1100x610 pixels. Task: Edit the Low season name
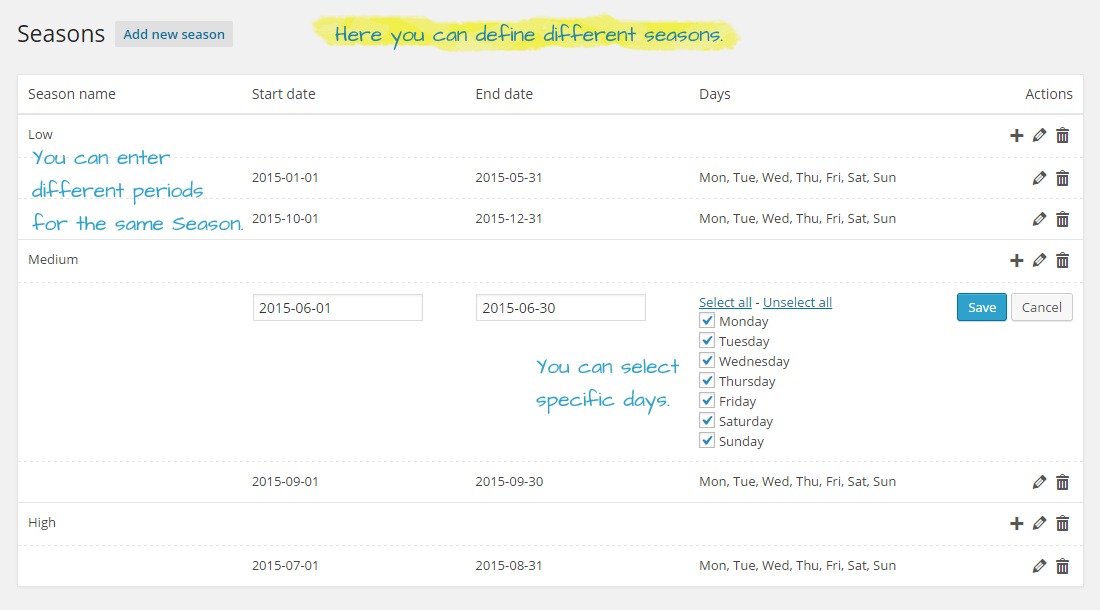(x=1039, y=135)
